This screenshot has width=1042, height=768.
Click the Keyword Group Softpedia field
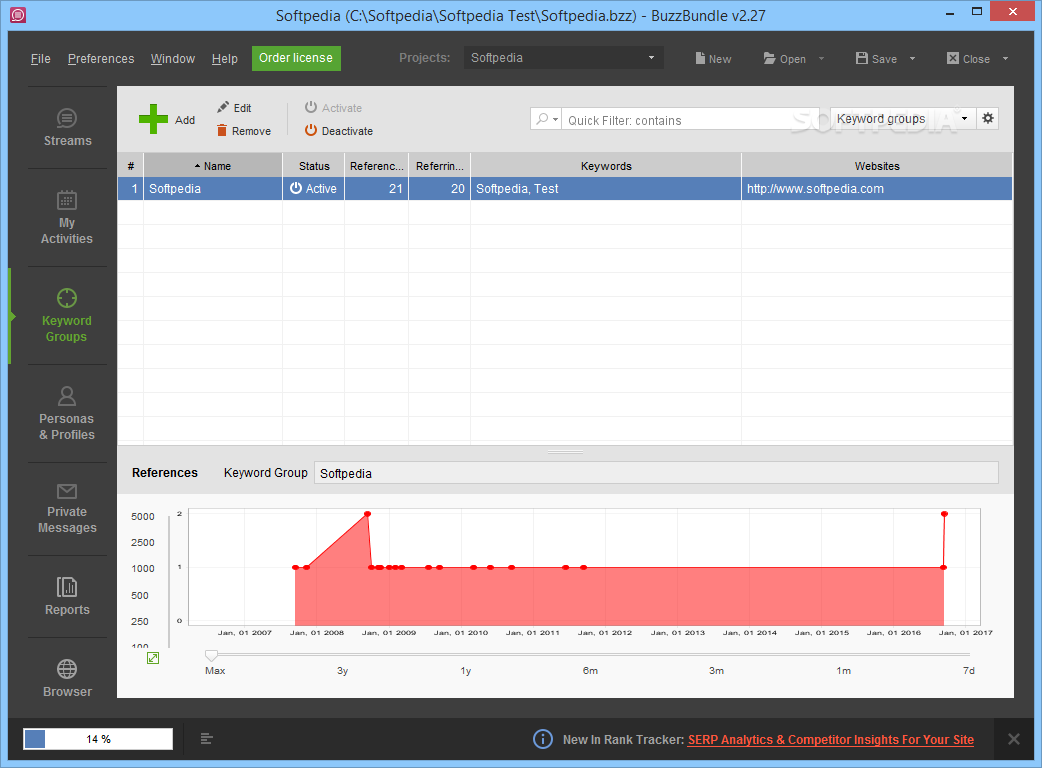pos(656,473)
